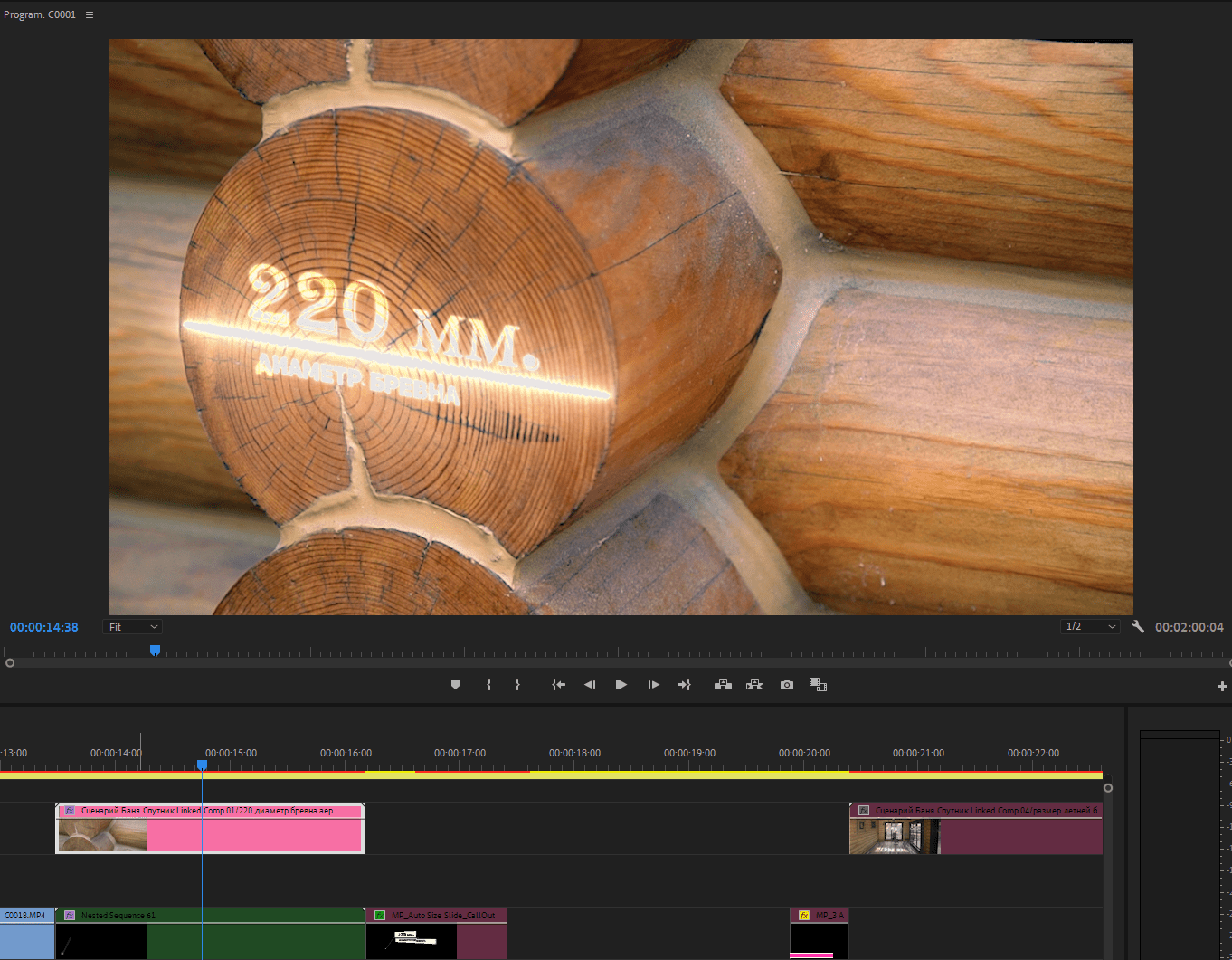Screen dimensions: 1232x960
Task: Open the Program panel hamburger menu
Action: click(89, 14)
